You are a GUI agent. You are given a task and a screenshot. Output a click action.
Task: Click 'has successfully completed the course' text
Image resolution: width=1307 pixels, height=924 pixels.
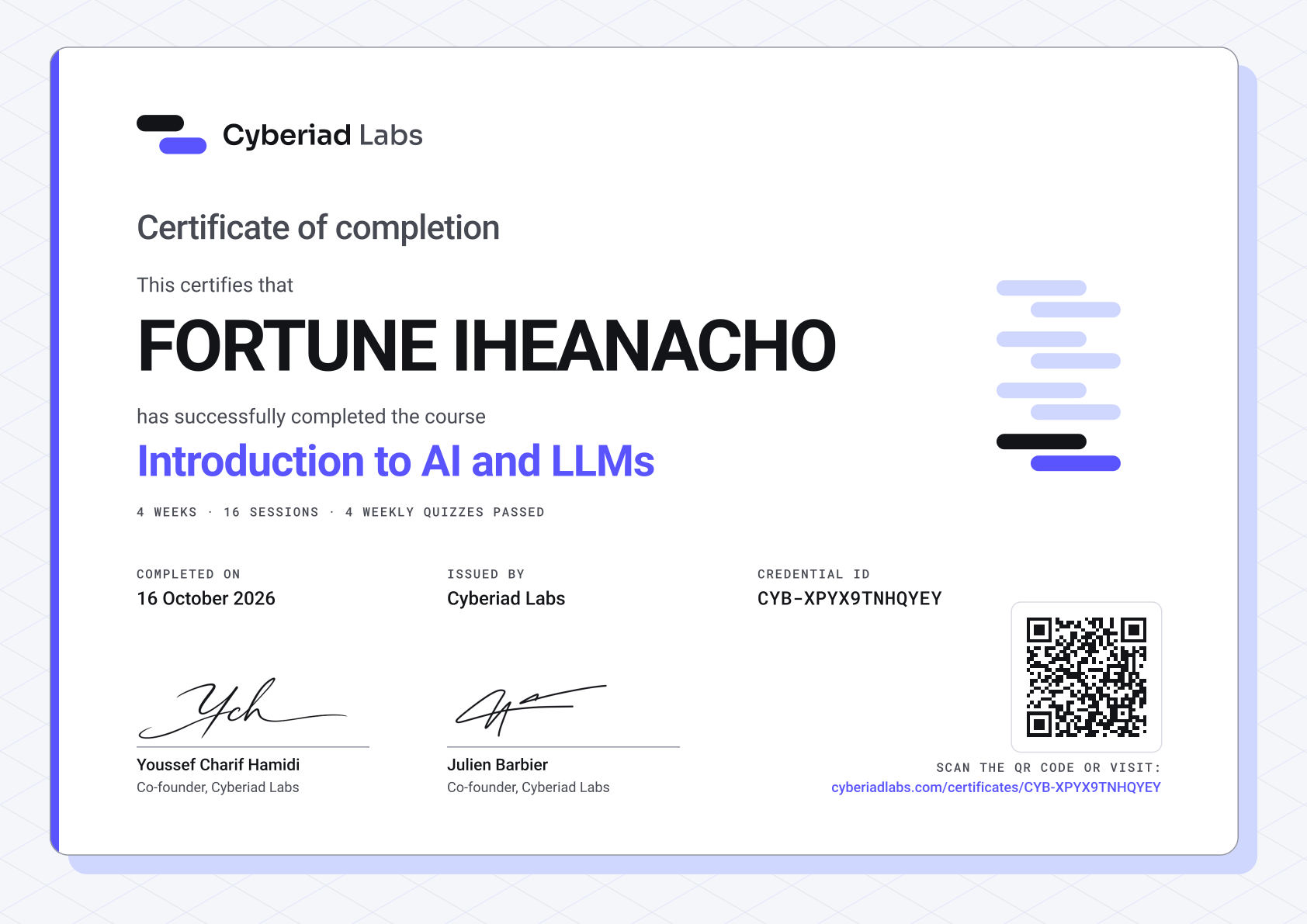click(x=311, y=417)
